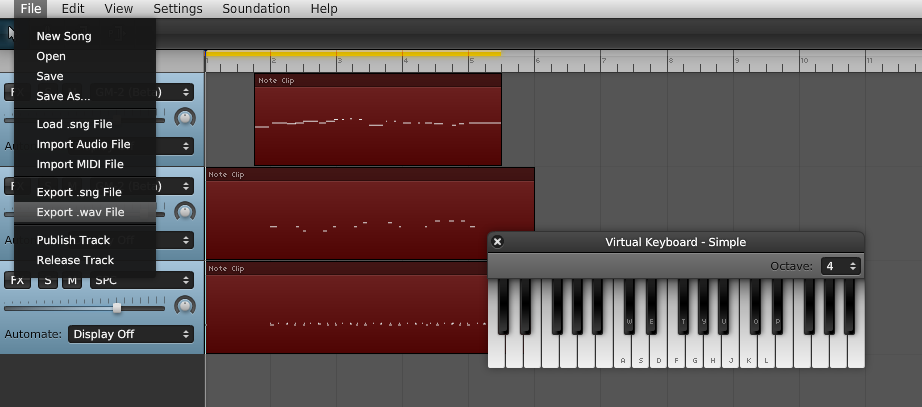Play the white key labeled G

click(x=694, y=353)
